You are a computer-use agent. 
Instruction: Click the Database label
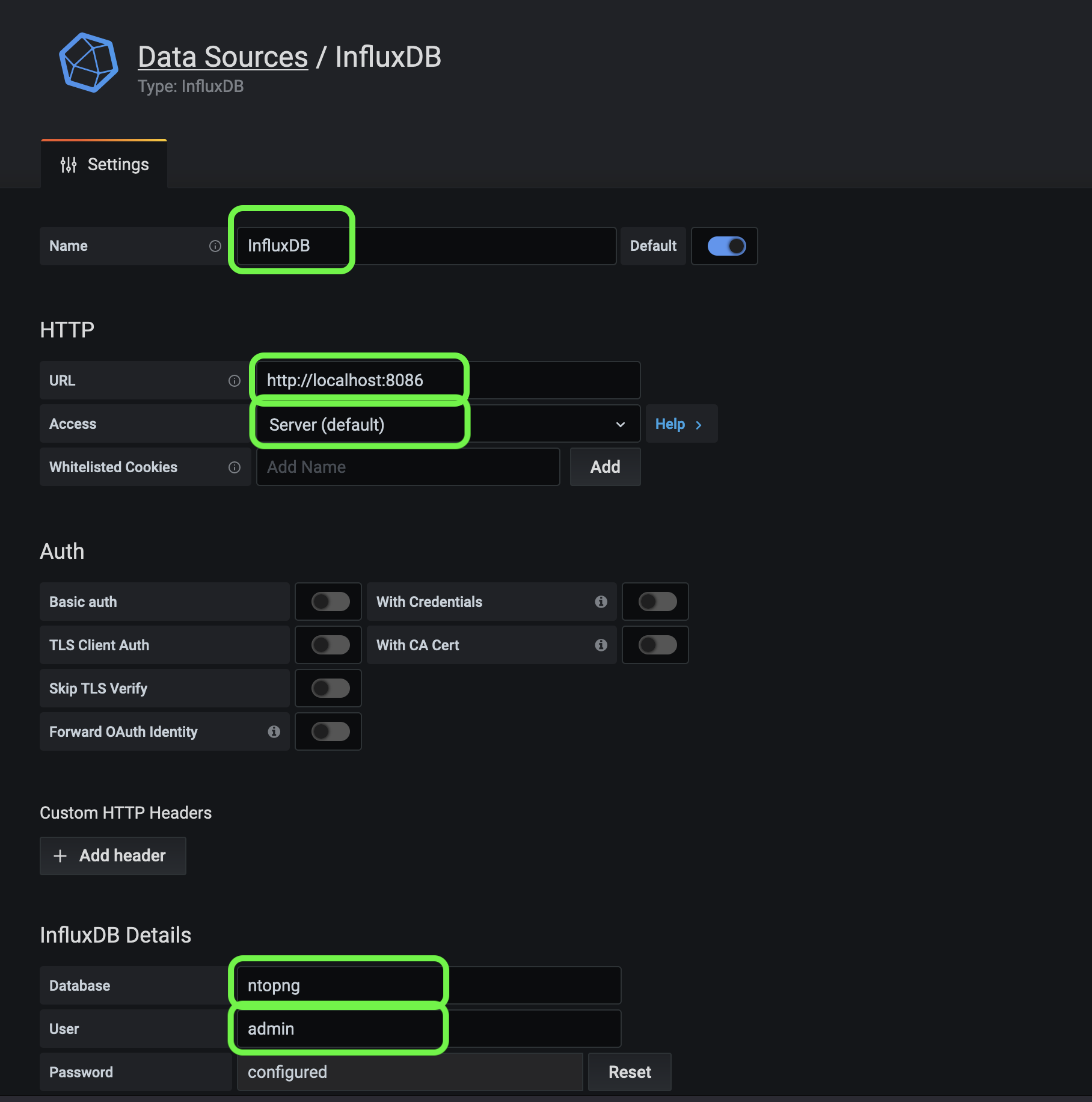click(79, 985)
